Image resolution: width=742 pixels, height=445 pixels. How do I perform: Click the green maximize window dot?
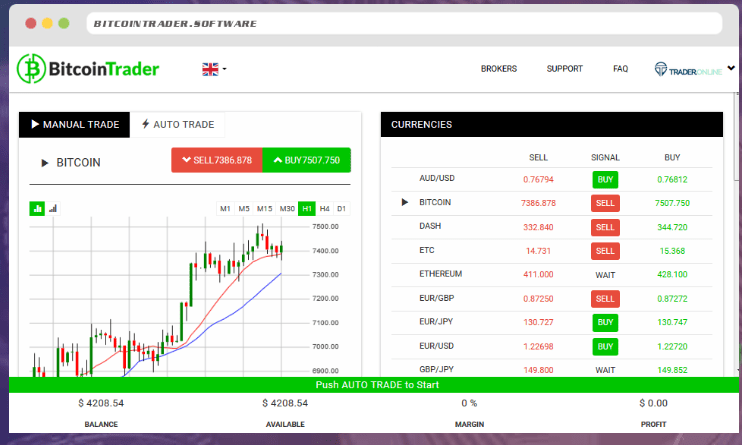(64, 23)
